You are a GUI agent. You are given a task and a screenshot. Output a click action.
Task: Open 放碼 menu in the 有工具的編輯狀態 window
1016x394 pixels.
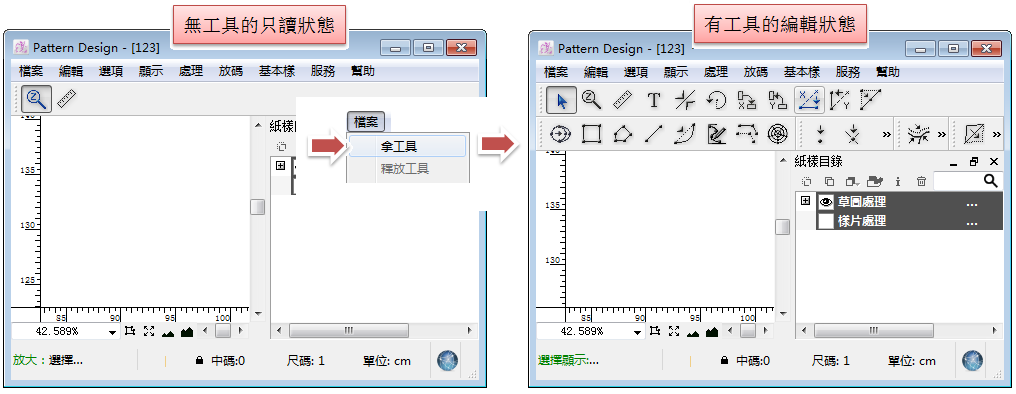[x=756, y=72]
